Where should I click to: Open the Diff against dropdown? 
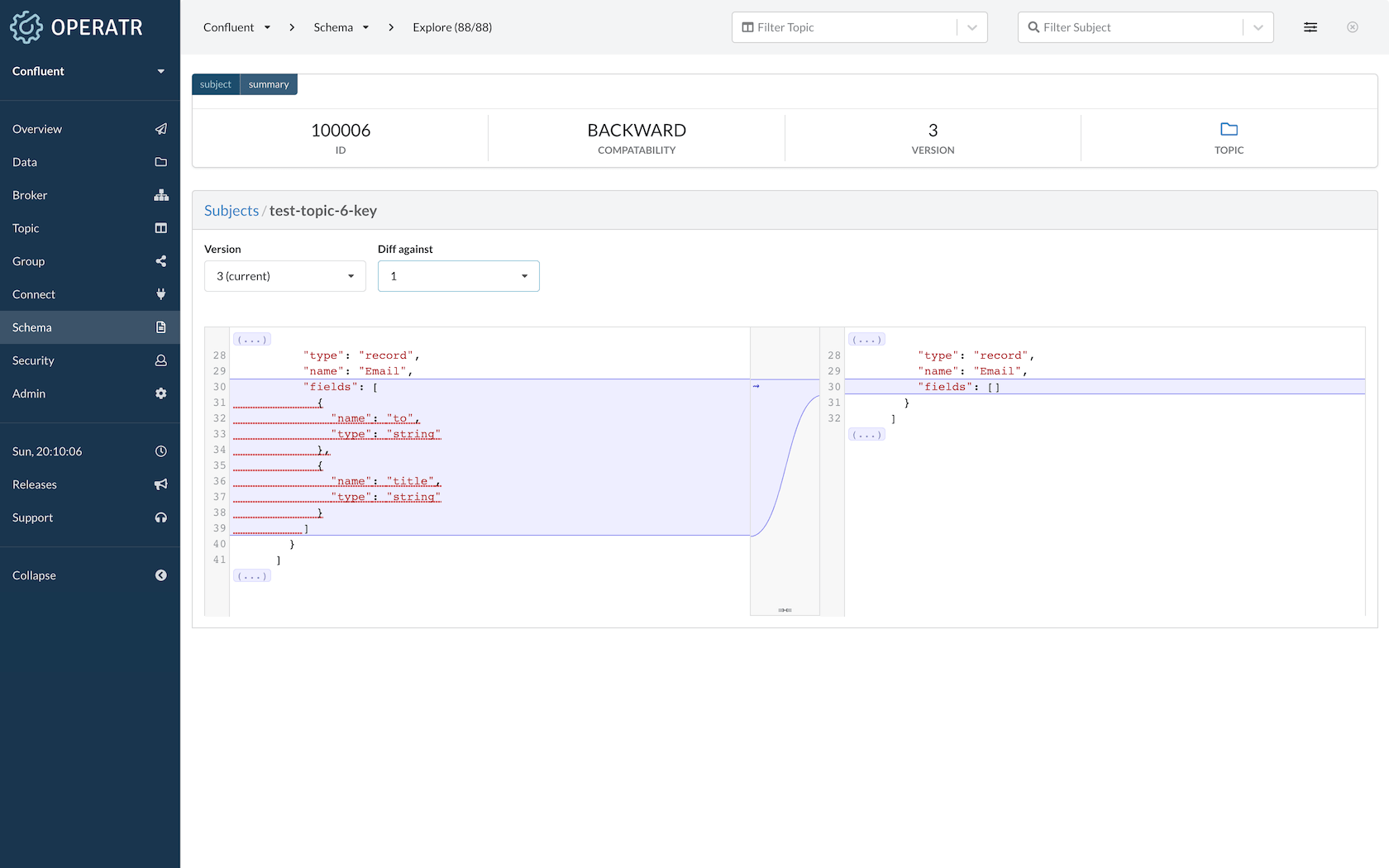point(458,276)
